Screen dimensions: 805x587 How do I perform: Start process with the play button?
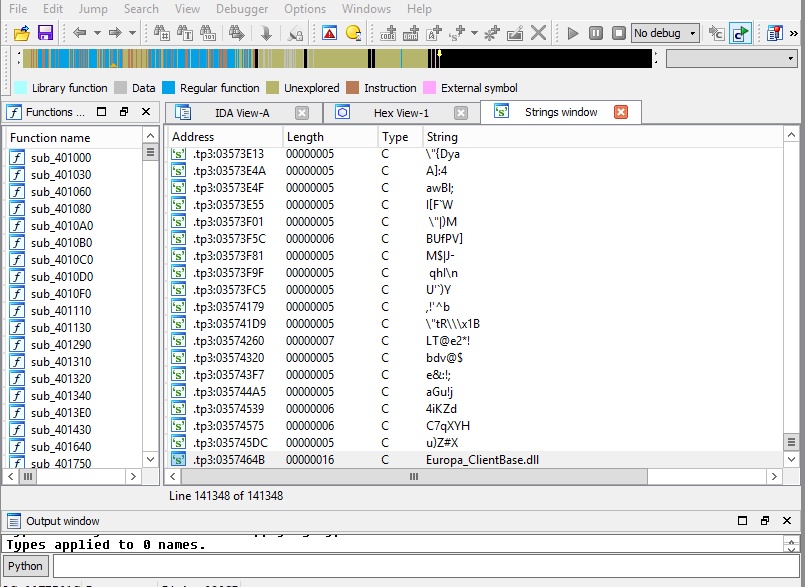[x=573, y=33]
